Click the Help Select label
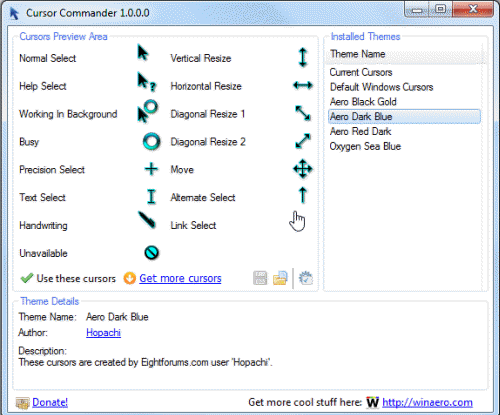This screenshot has height=415, width=500. point(43,86)
